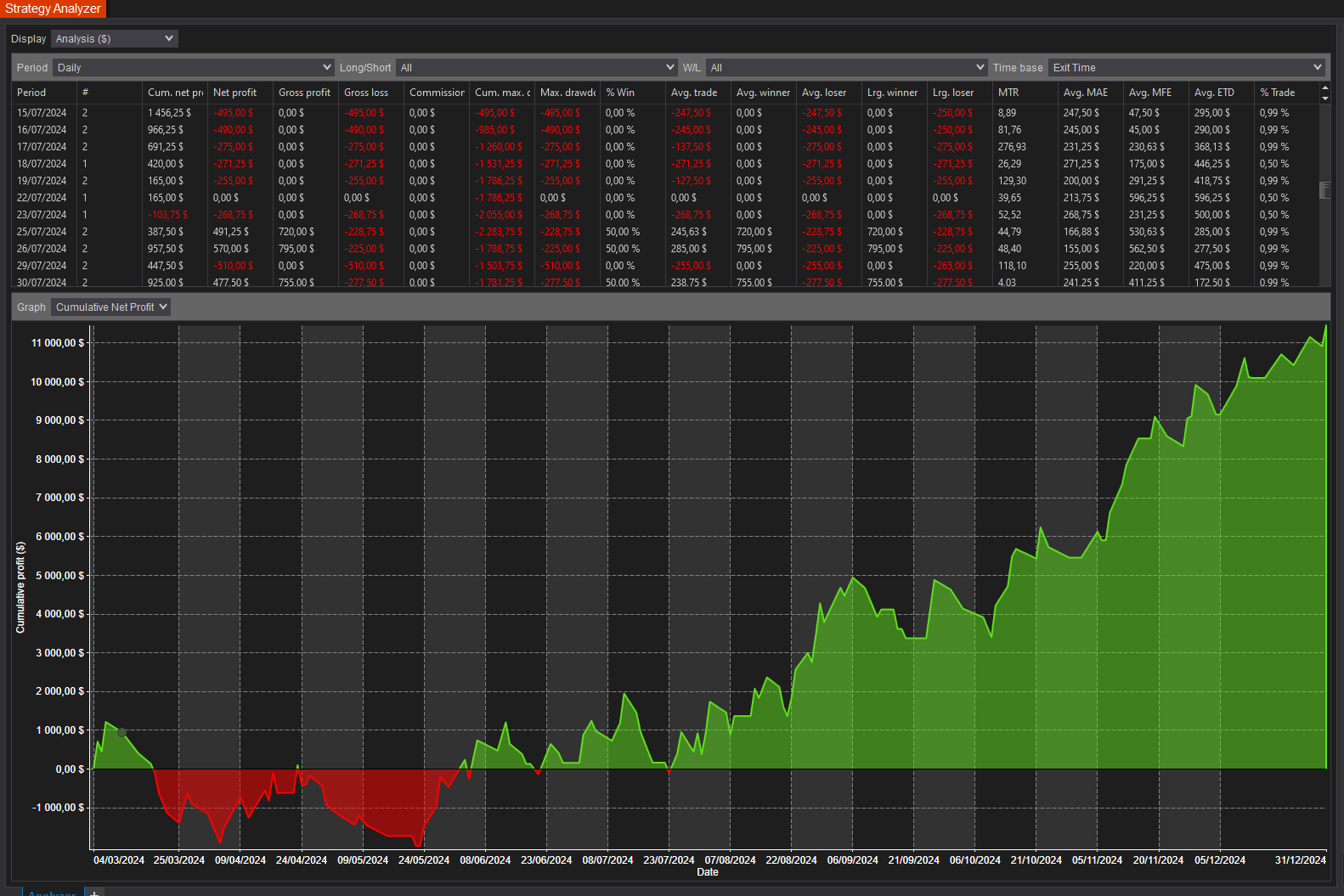The width and height of the screenshot is (1344, 896).
Task: Click the table vertical scrollbar thumb
Action: click(1324, 189)
